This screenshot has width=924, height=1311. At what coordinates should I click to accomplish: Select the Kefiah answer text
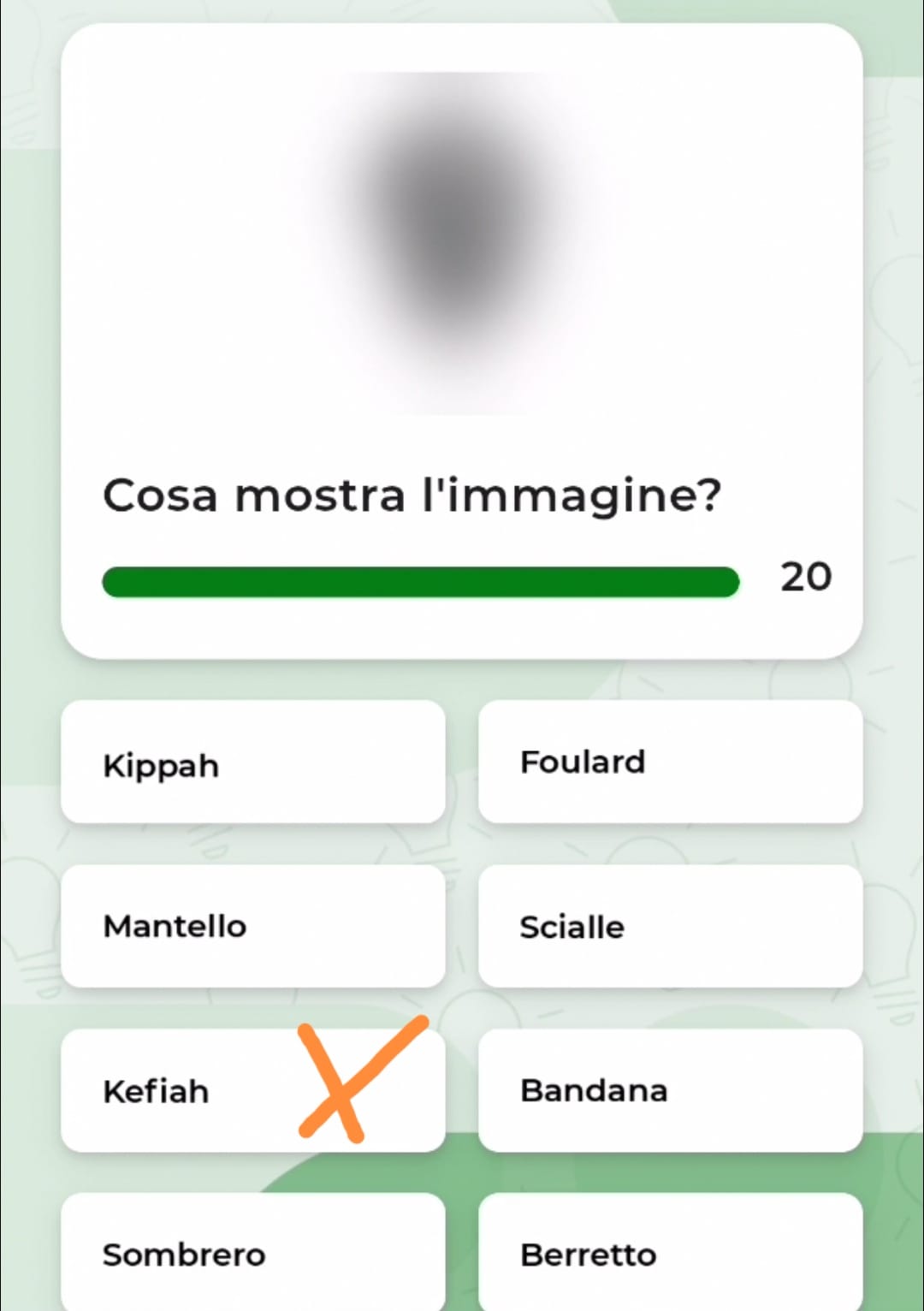pyautogui.click(x=156, y=1091)
